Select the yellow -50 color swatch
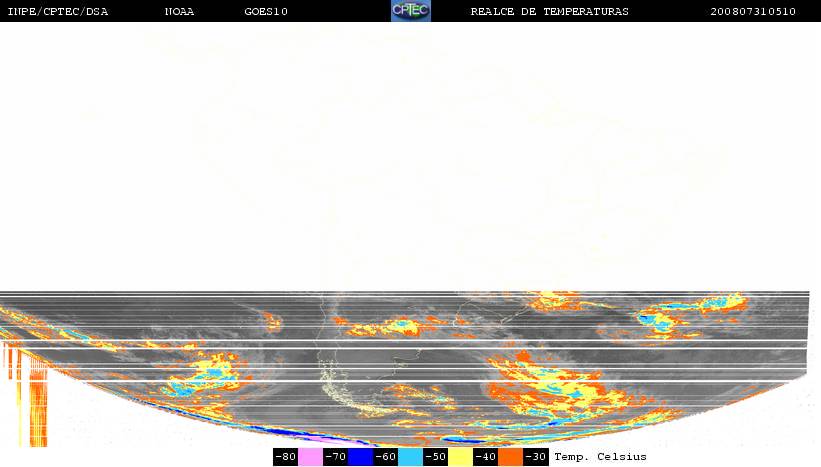This screenshot has height=467, width=821. [x=461, y=457]
